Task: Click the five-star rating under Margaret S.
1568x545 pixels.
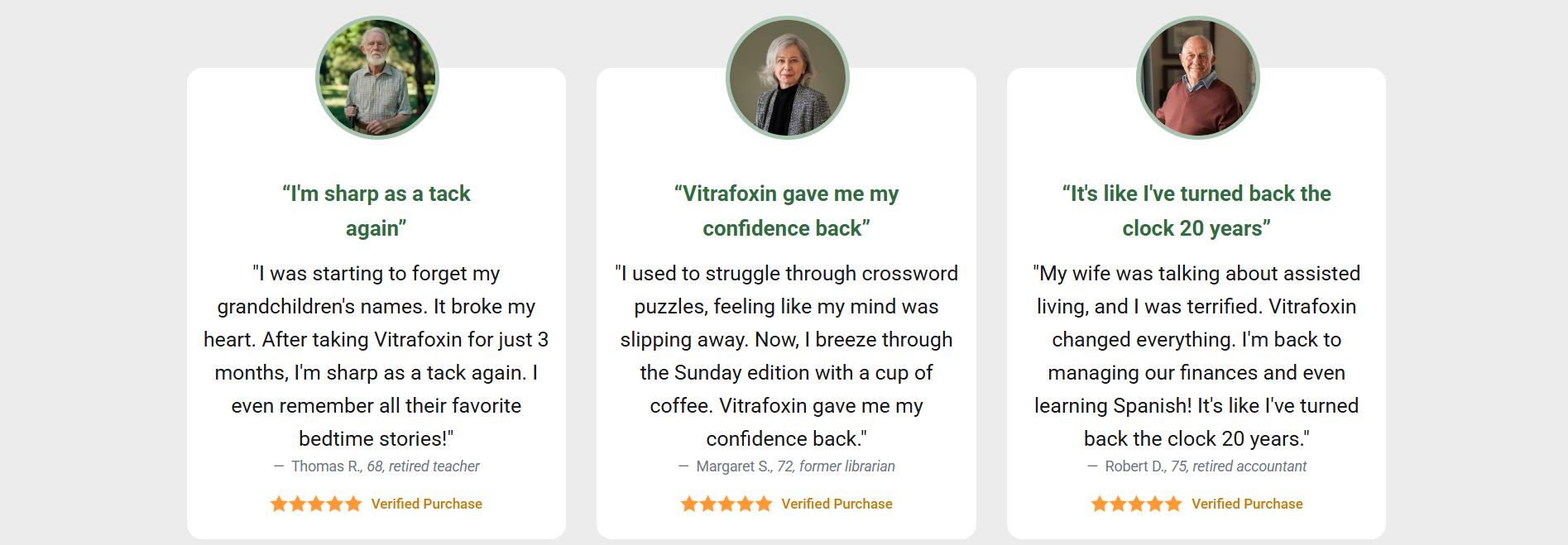Action: 726,504
